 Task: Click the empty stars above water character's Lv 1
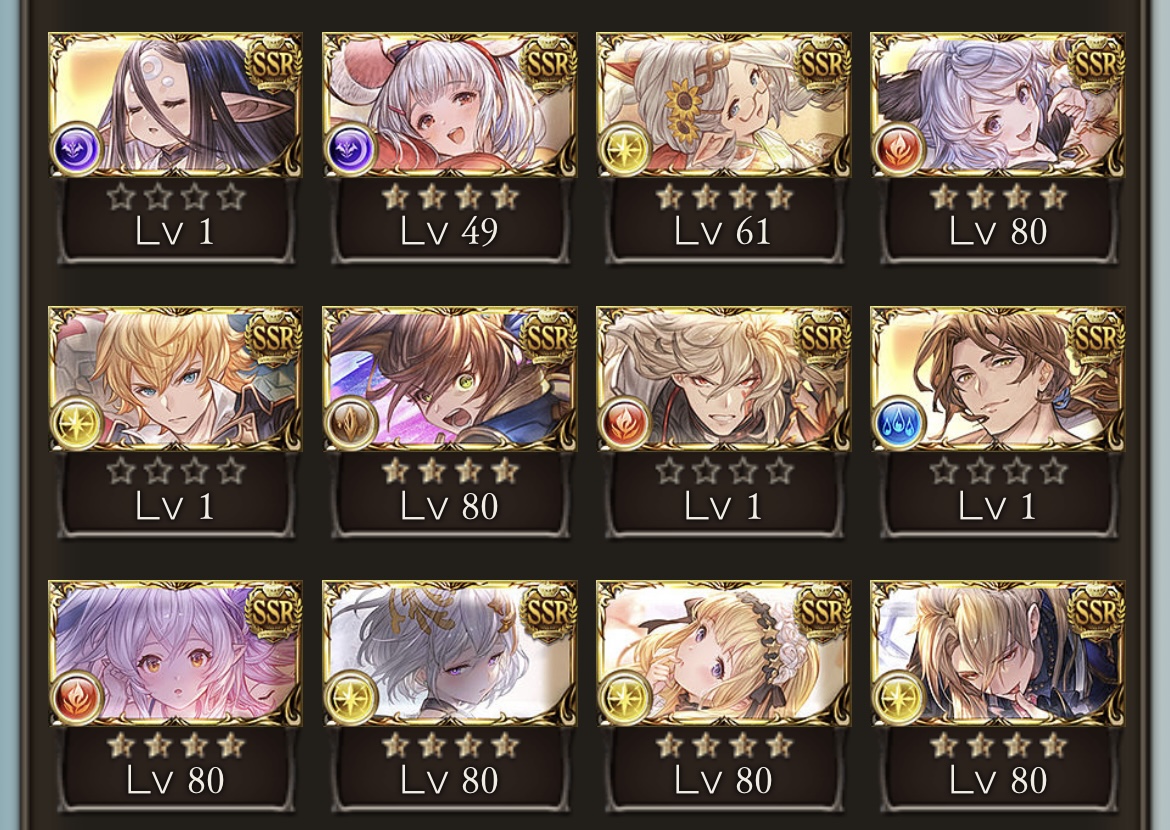point(998,471)
